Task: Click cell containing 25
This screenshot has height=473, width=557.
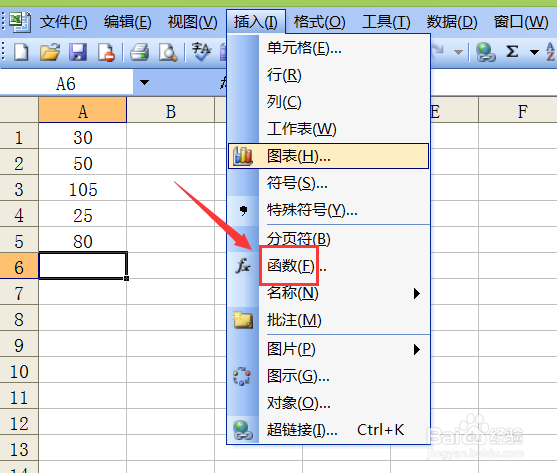Action: [82, 214]
